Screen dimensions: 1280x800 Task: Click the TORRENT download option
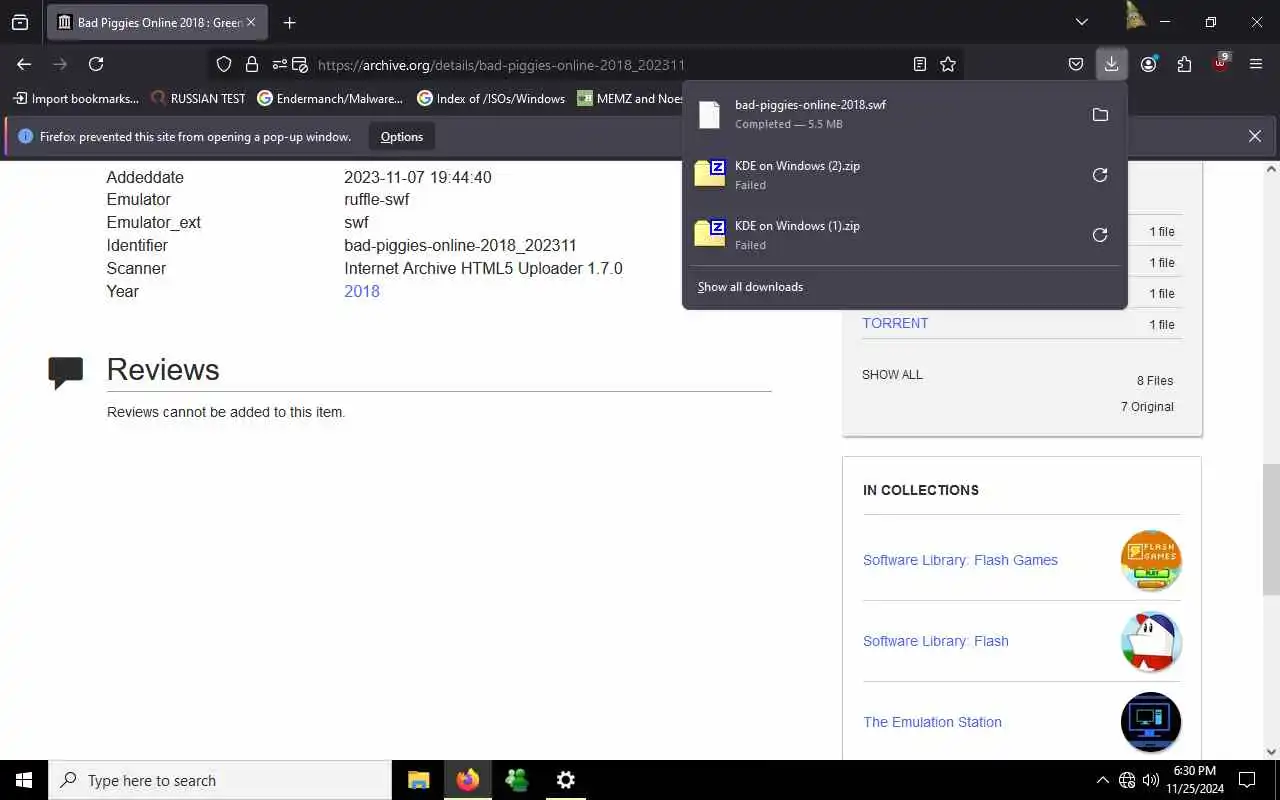coord(895,323)
